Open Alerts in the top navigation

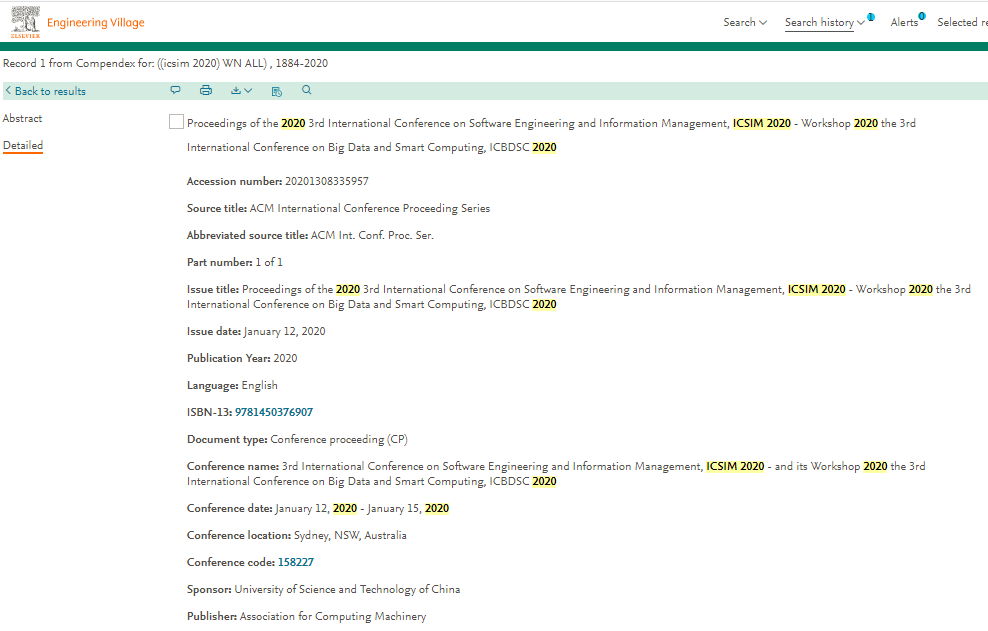(904, 23)
